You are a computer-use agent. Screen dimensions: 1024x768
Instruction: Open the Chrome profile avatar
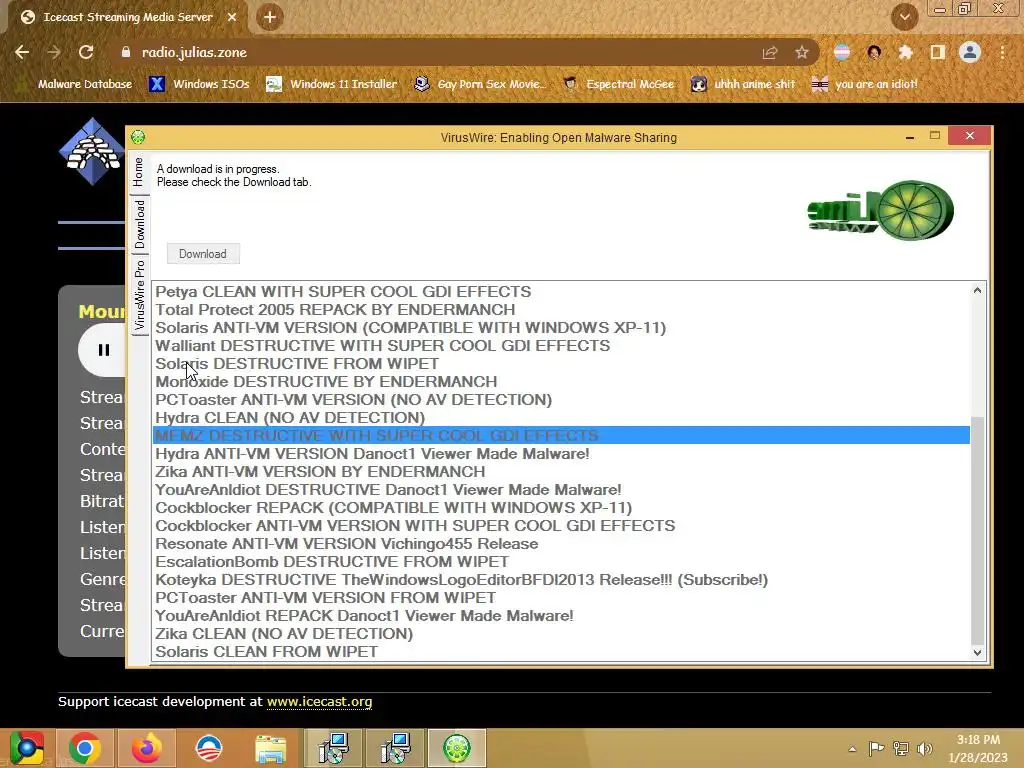pyautogui.click(x=970, y=52)
